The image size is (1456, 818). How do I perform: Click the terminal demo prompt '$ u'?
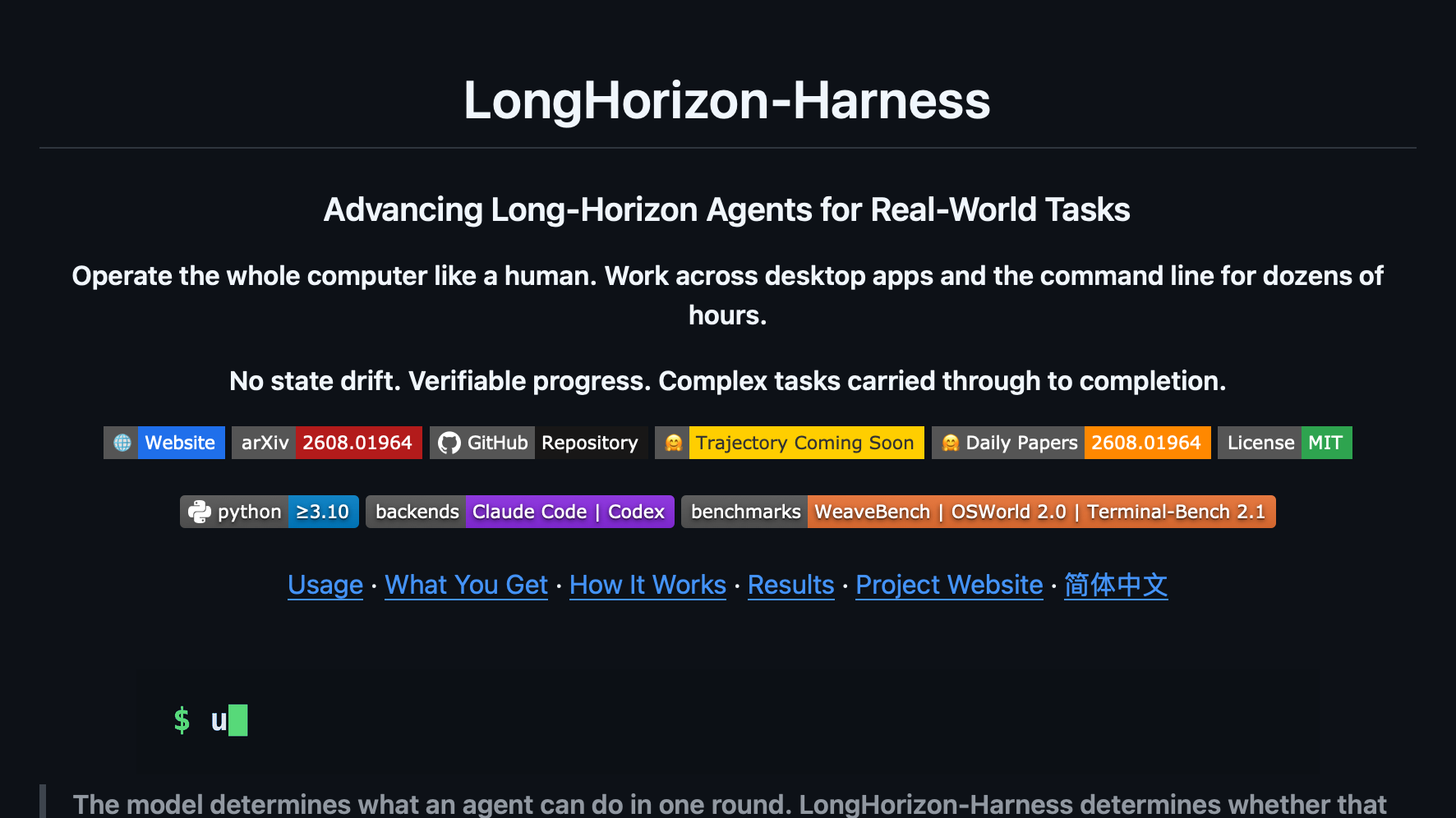210,720
